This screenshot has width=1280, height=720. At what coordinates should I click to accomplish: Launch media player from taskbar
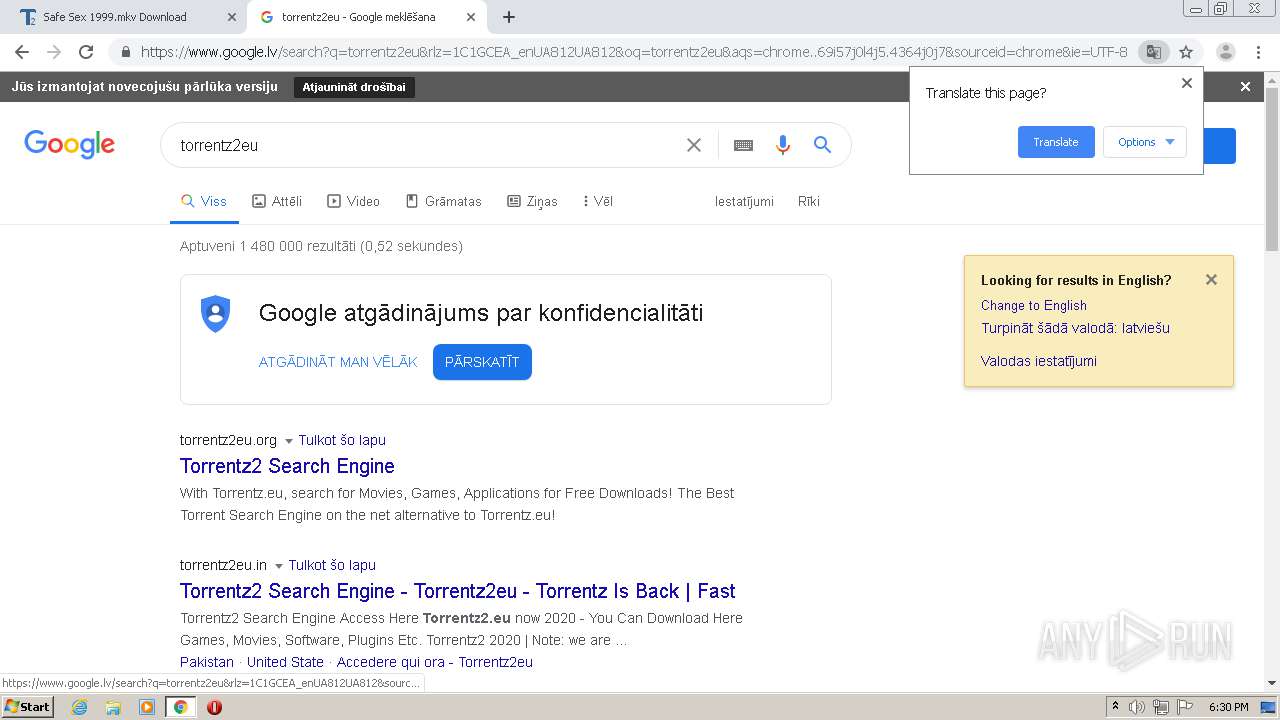147,707
